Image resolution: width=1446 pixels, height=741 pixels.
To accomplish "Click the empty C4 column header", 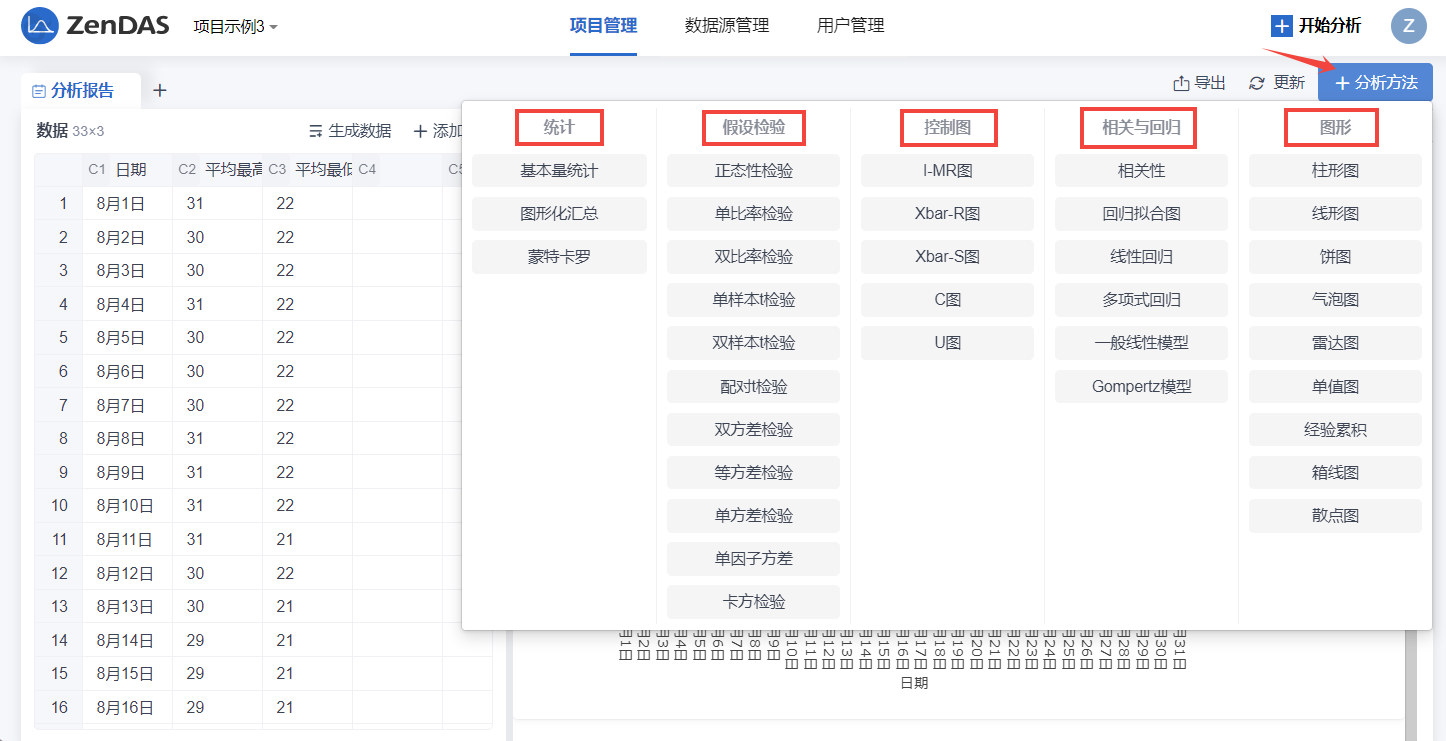I will [397, 170].
